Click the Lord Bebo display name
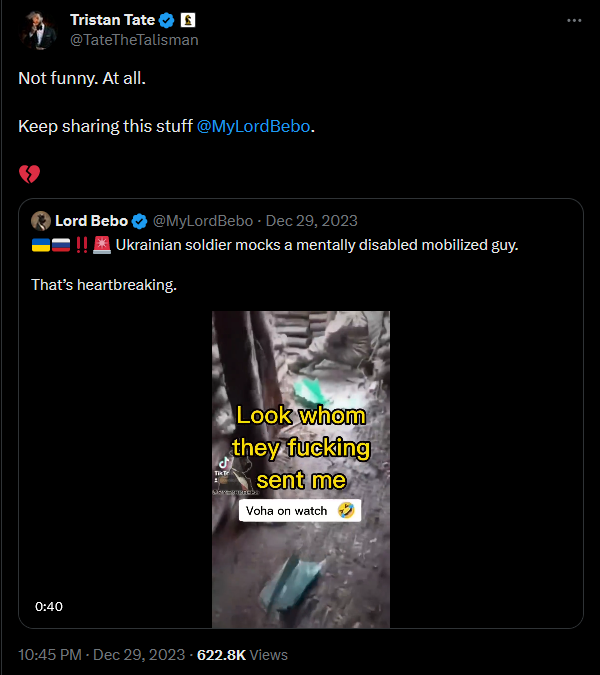Screen dimensions: 600x675 click(x=92, y=221)
